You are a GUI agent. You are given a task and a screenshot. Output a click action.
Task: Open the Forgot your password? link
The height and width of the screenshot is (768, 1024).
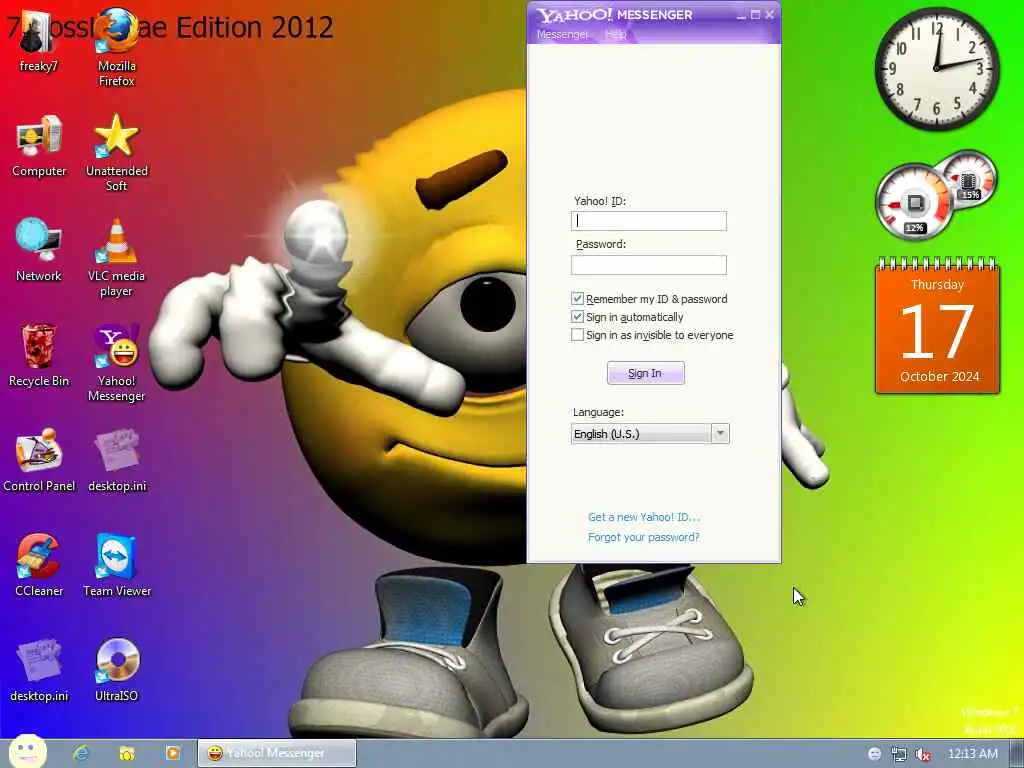(643, 537)
